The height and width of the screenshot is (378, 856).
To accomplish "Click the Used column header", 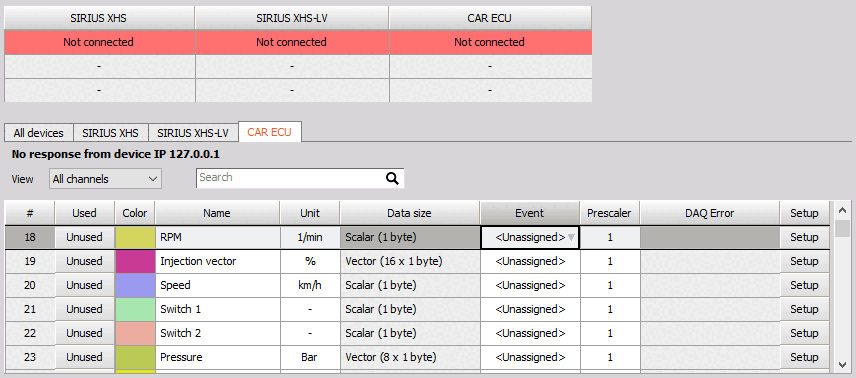I will click(85, 213).
